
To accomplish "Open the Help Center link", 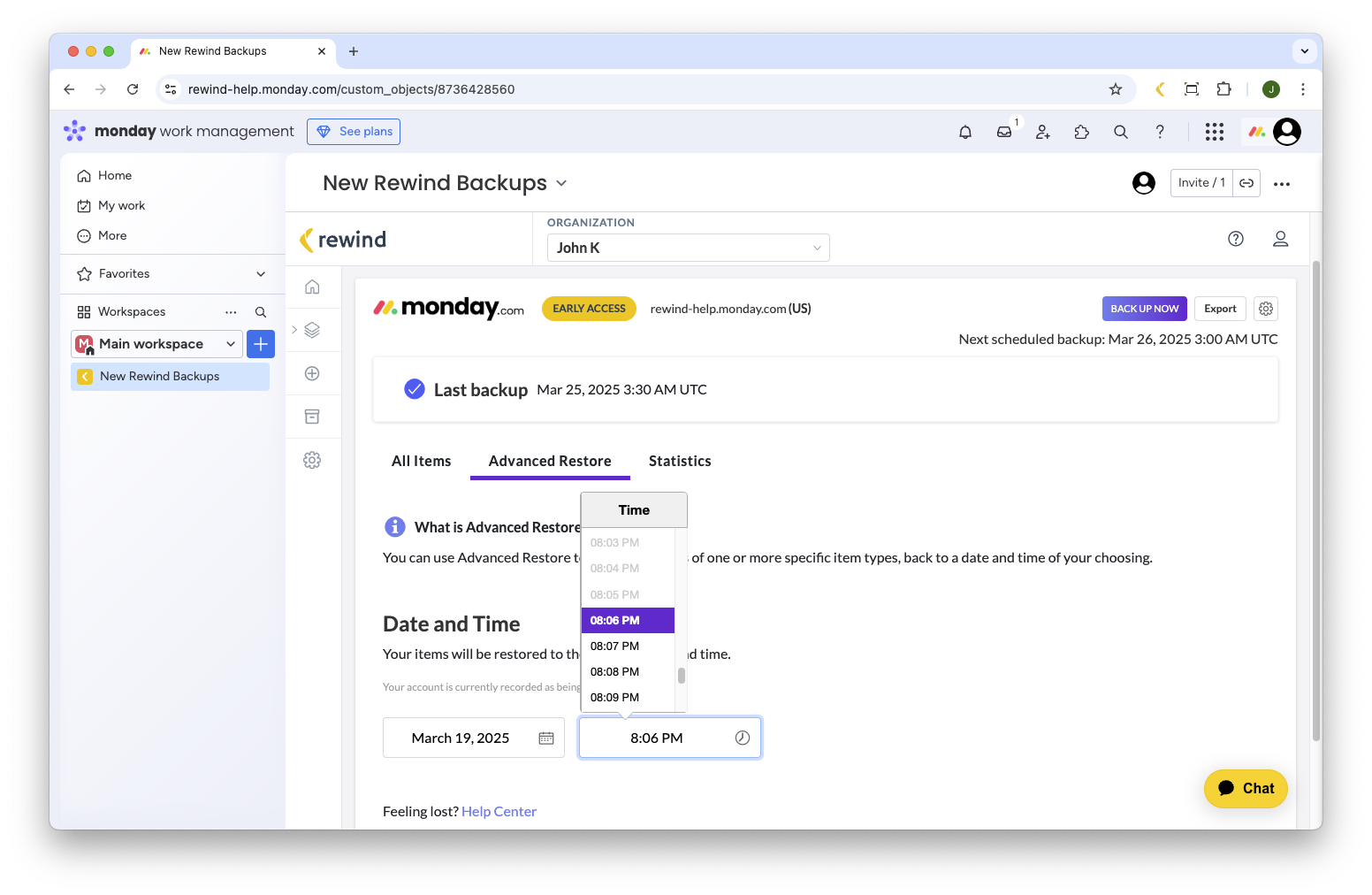I will click(499, 812).
